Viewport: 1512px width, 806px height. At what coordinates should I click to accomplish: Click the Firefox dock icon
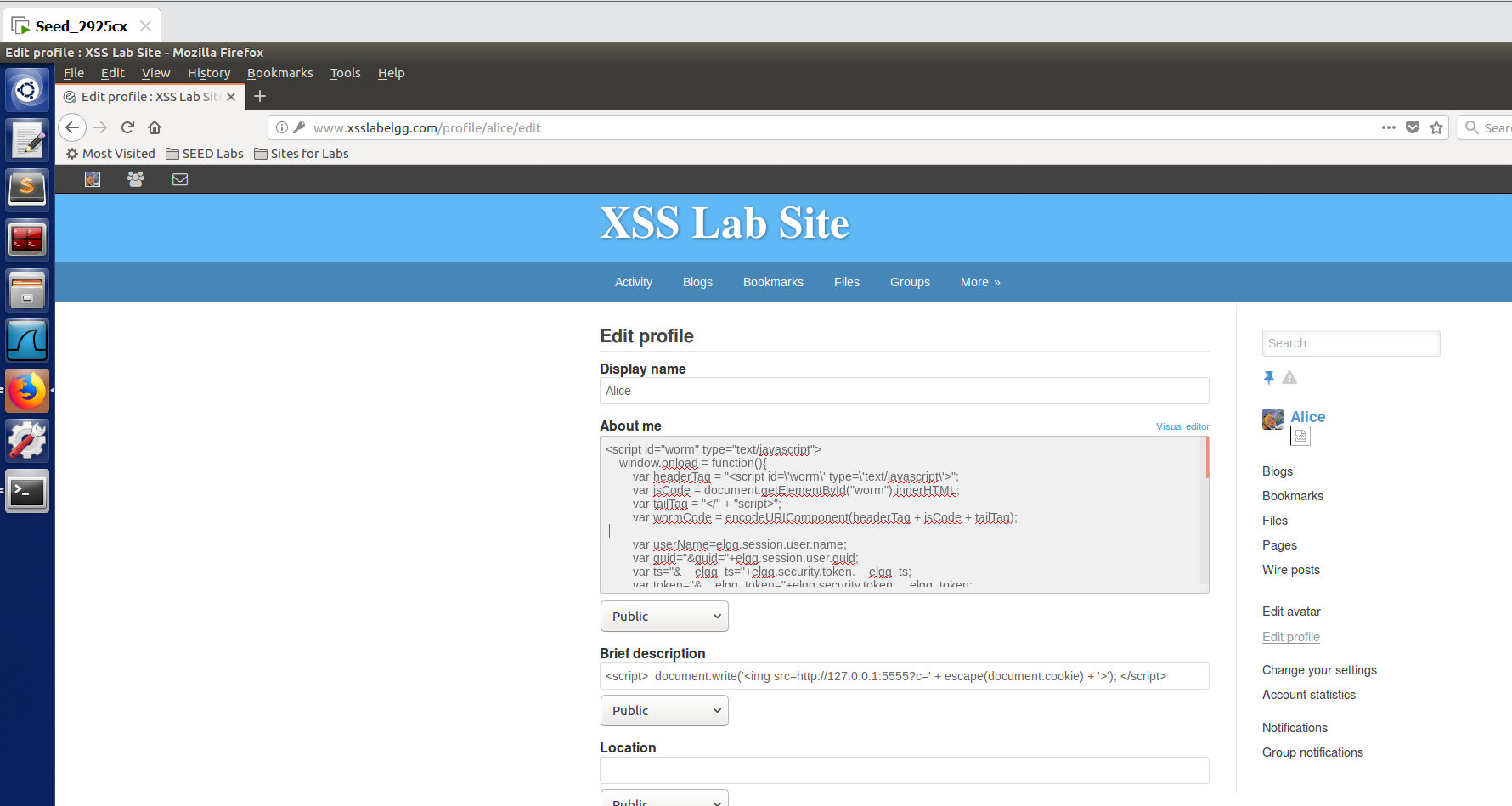(x=27, y=391)
